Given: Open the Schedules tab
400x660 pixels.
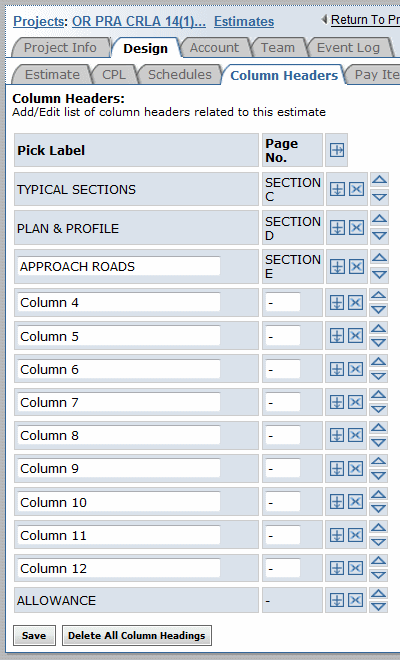Looking at the screenshot, I should 180,75.
